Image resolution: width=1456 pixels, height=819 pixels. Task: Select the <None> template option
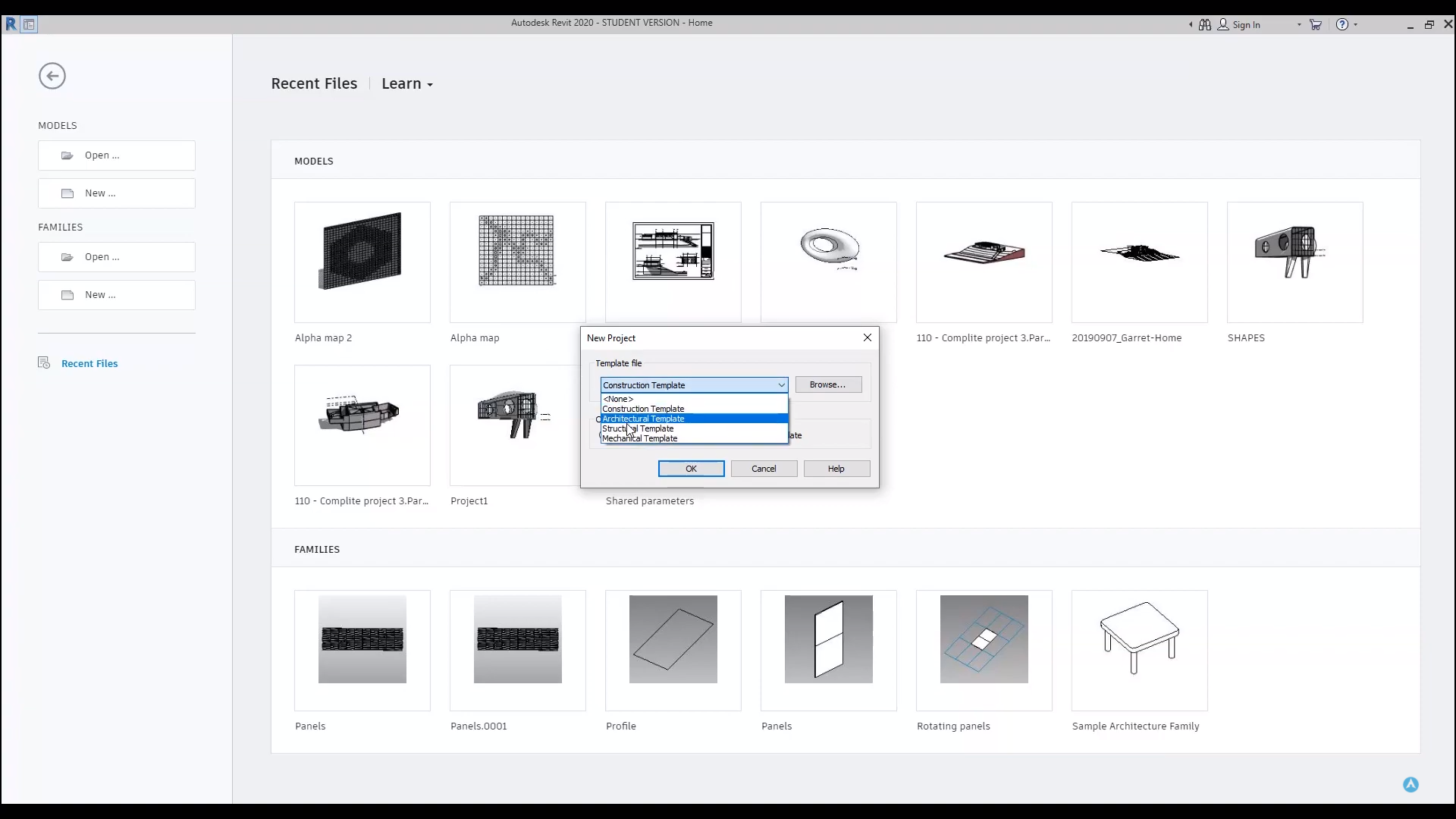[618, 399]
